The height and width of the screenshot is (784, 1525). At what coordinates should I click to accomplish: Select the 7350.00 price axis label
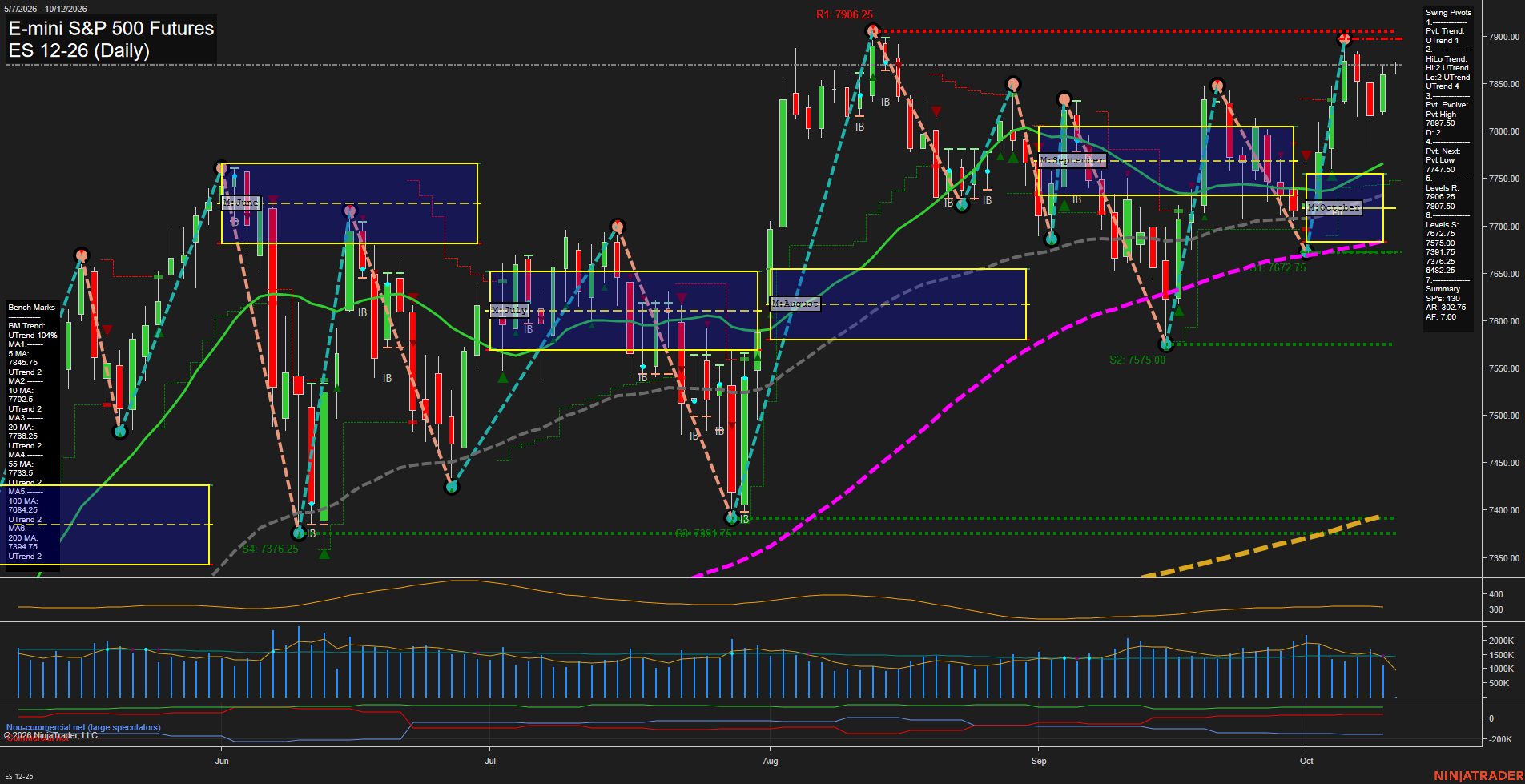tap(1504, 558)
